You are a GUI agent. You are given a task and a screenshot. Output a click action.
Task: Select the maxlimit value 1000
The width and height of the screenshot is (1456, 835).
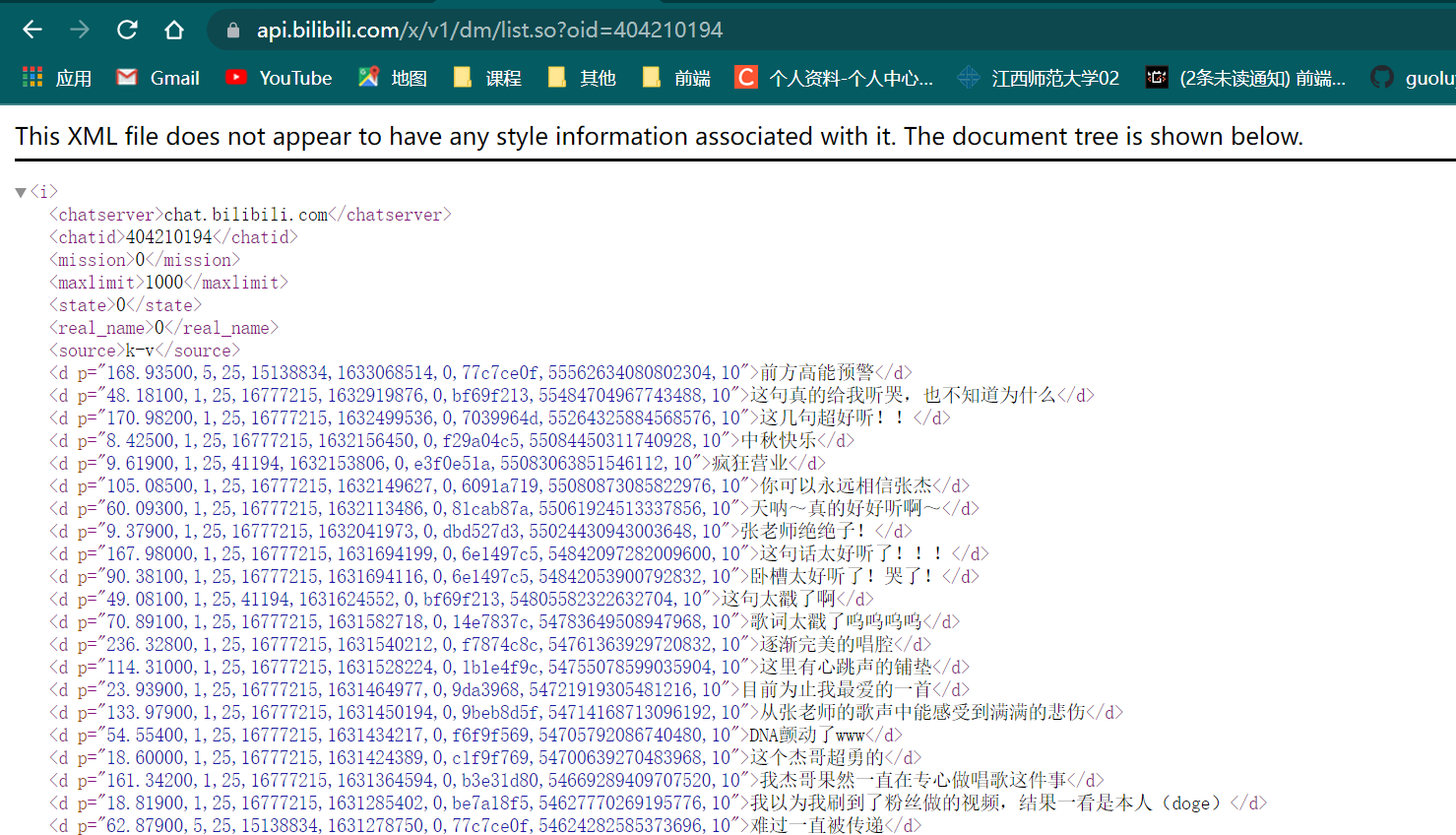(x=164, y=283)
